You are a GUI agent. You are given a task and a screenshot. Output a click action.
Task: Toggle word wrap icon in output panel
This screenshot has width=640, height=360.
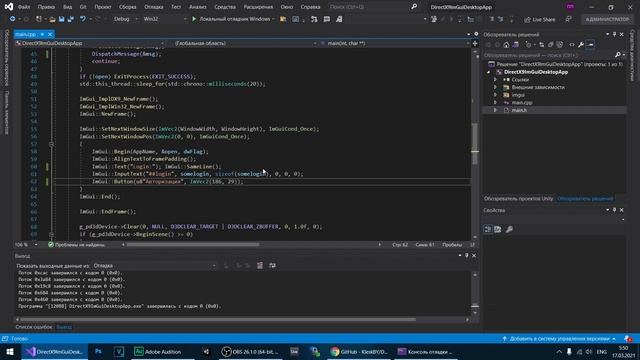point(272,266)
